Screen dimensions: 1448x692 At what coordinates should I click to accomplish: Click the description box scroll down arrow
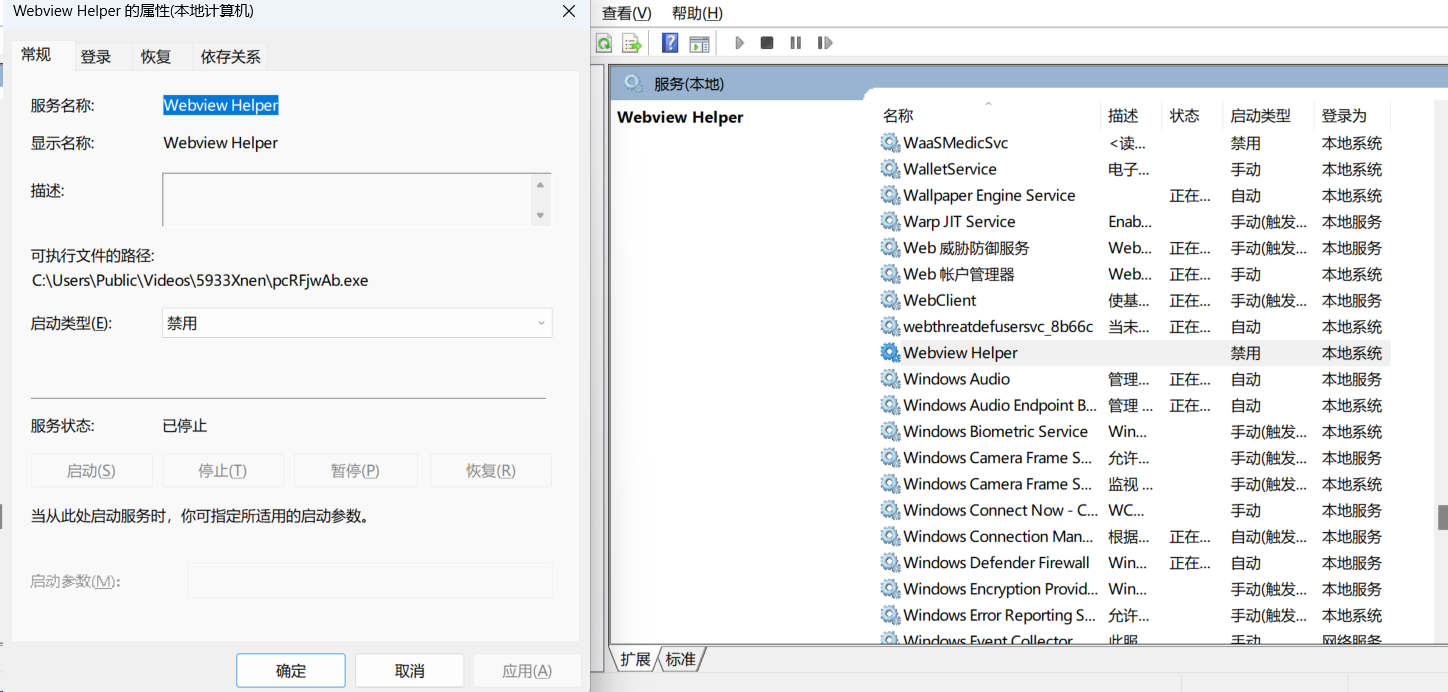click(541, 216)
